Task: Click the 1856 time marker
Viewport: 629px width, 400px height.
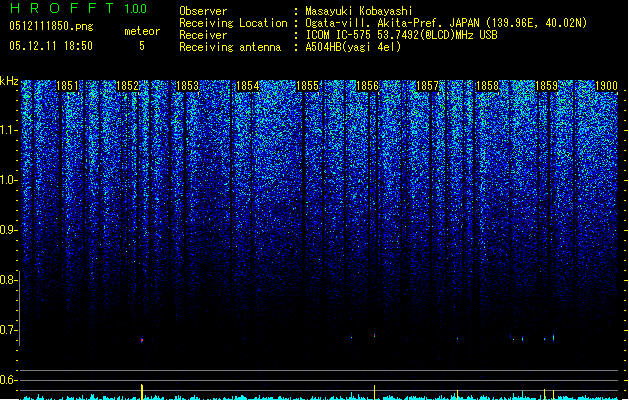Action: (x=367, y=86)
